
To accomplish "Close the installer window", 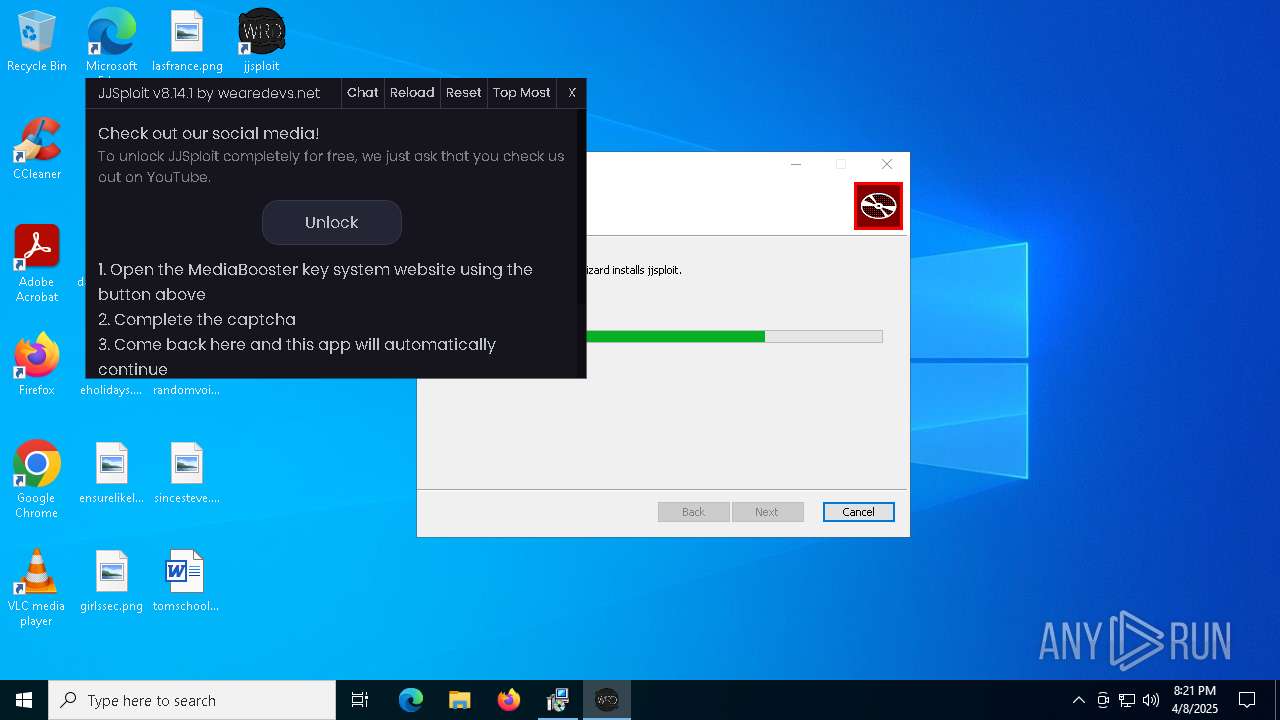I will (x=887, y=164).
